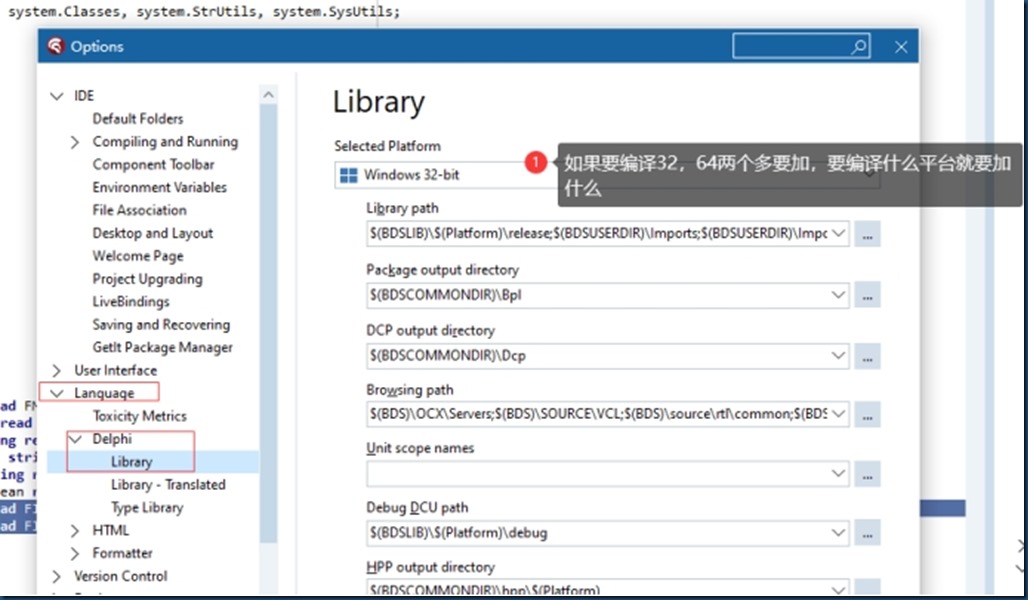Click the Options search input field
The image size is (1028, 600).
point(801,47)
